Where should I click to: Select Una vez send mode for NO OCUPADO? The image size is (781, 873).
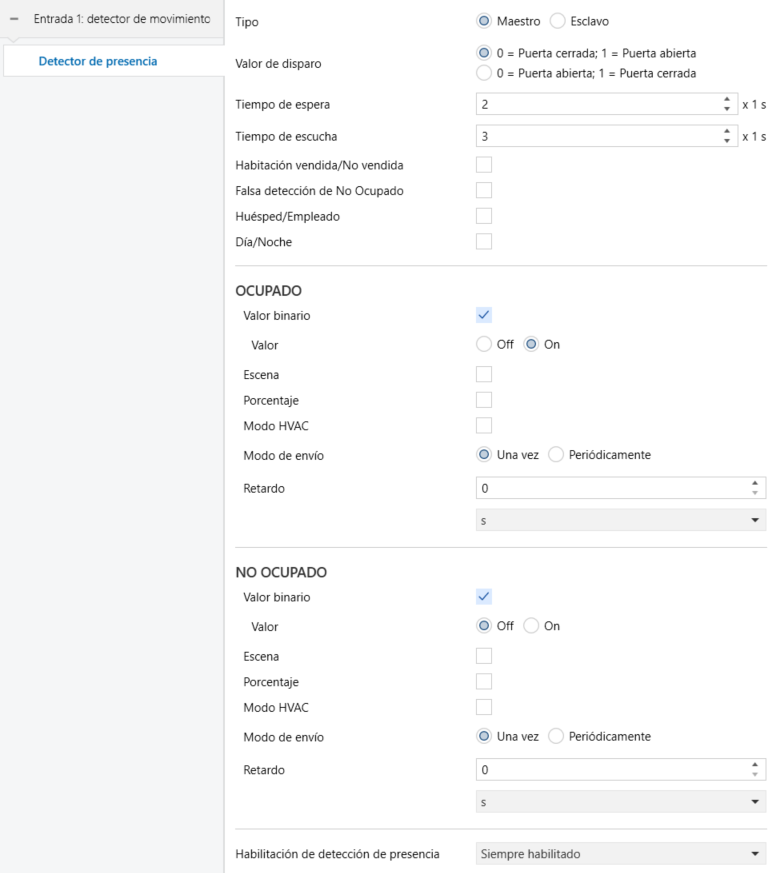(484, 736)
